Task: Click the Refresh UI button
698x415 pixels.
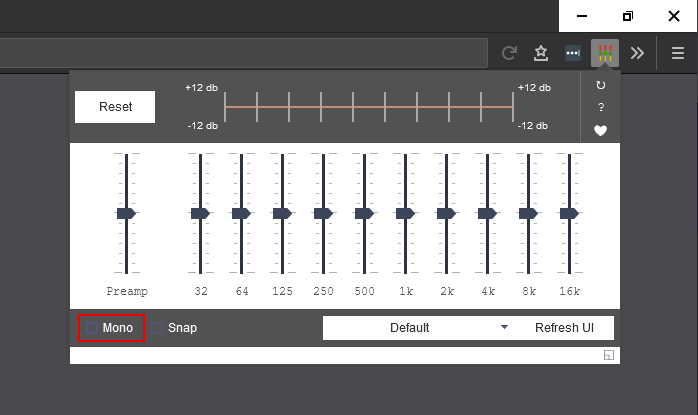Action: (x=564, y=328)
